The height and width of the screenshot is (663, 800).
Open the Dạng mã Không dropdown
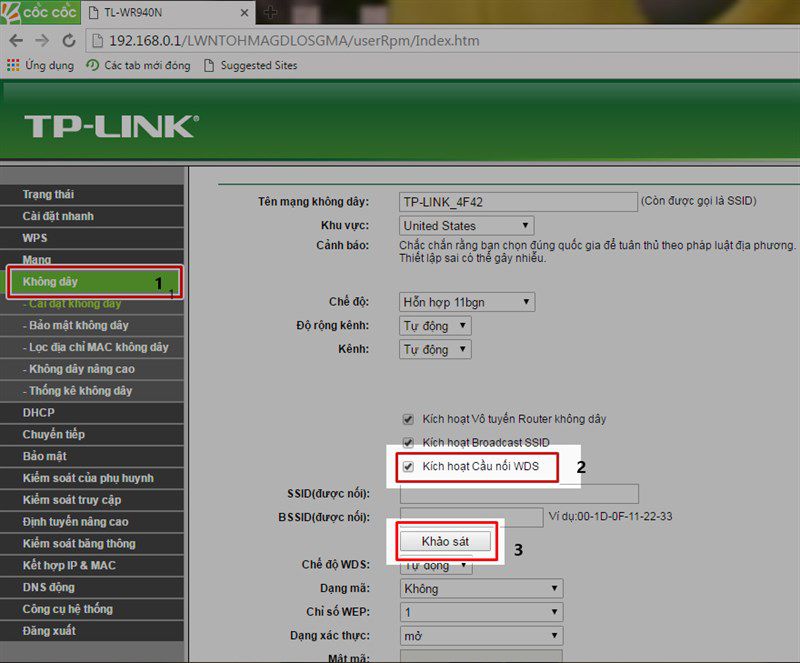point(482,588)
